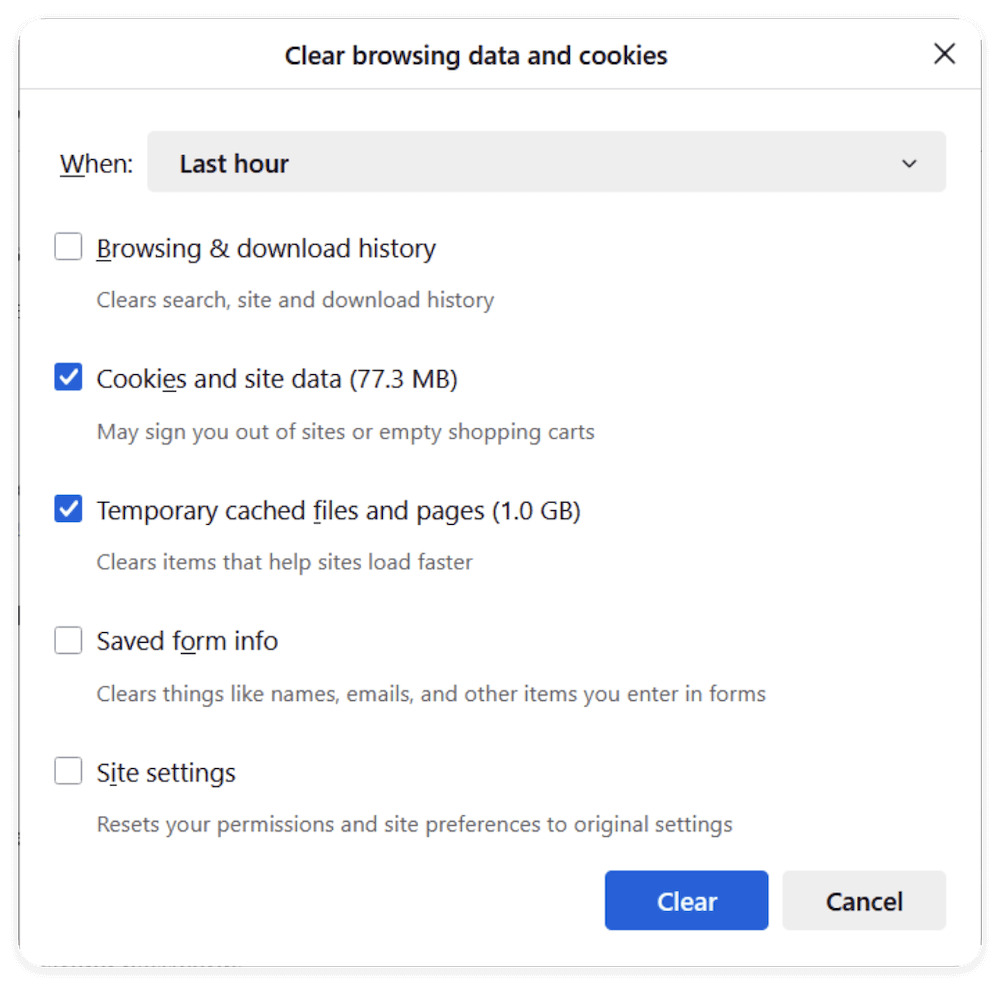Check the Site settings checkbox
1000x985 pixels.
pos(68,771)
